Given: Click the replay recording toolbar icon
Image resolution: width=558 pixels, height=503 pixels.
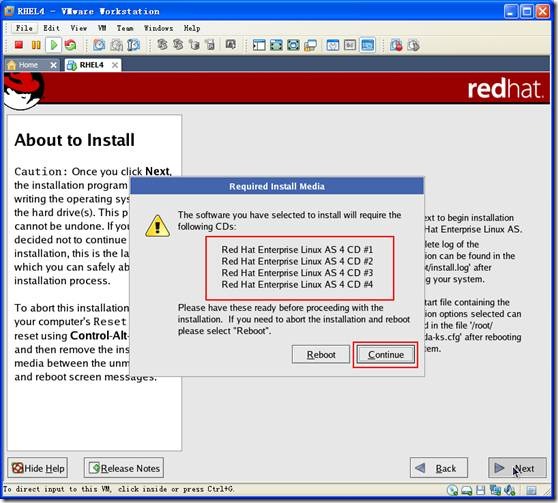Looking at the screenshot, I should 413,45.
